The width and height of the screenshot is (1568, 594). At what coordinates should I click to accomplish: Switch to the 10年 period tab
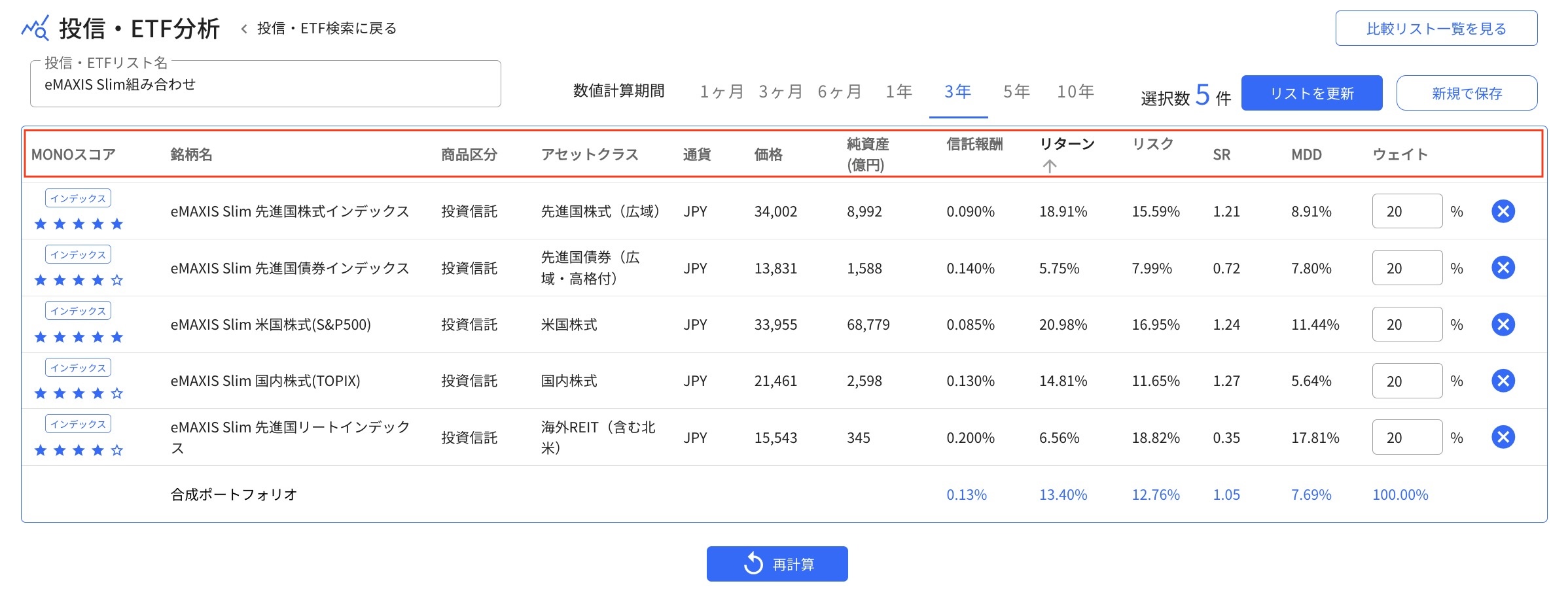point(1075,92)
